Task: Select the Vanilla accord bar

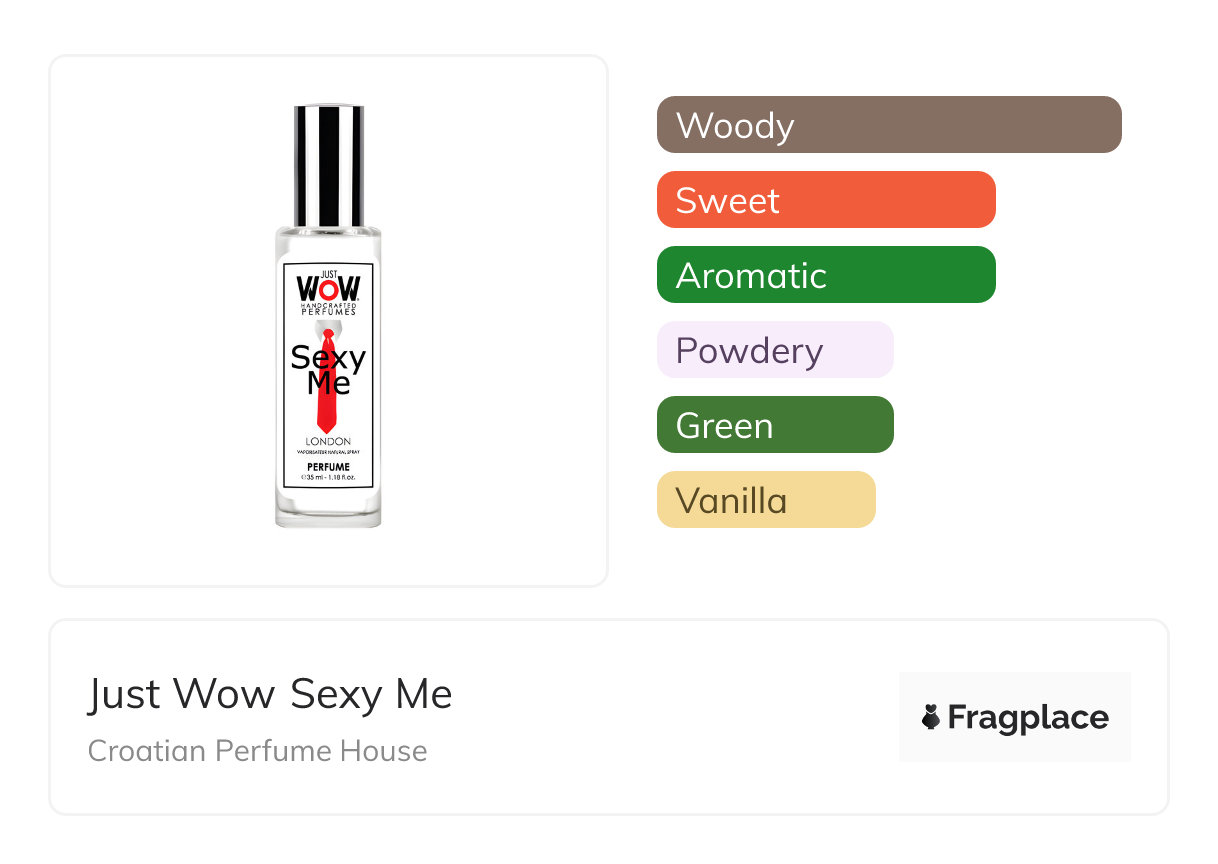Action: point(766,500)
